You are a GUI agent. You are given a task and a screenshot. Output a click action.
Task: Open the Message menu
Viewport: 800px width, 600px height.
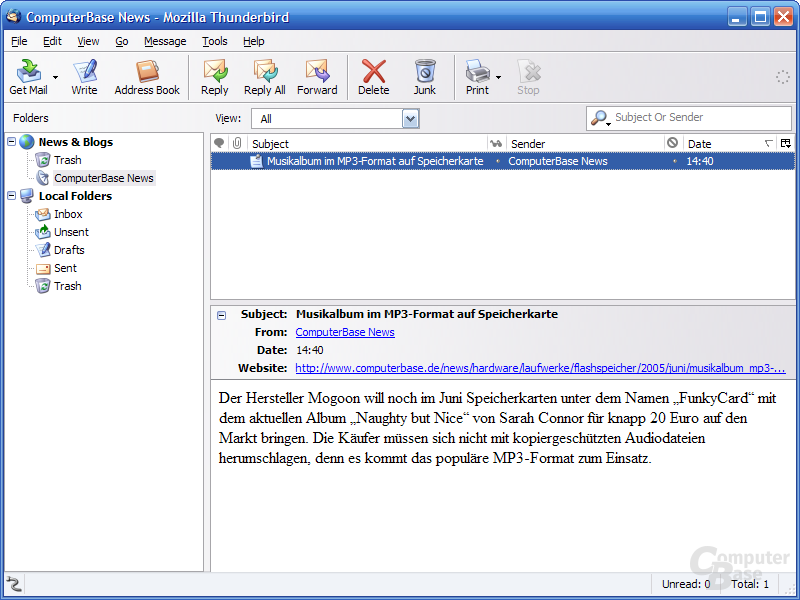click(165, 41)
